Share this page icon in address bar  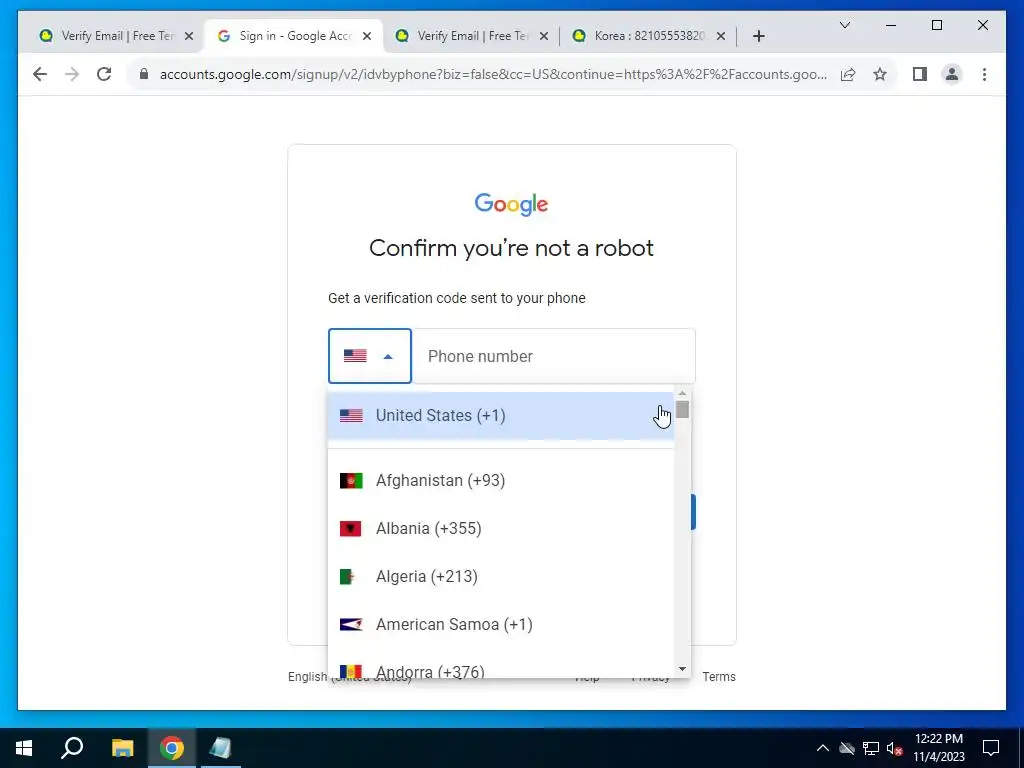click(848, 74)
